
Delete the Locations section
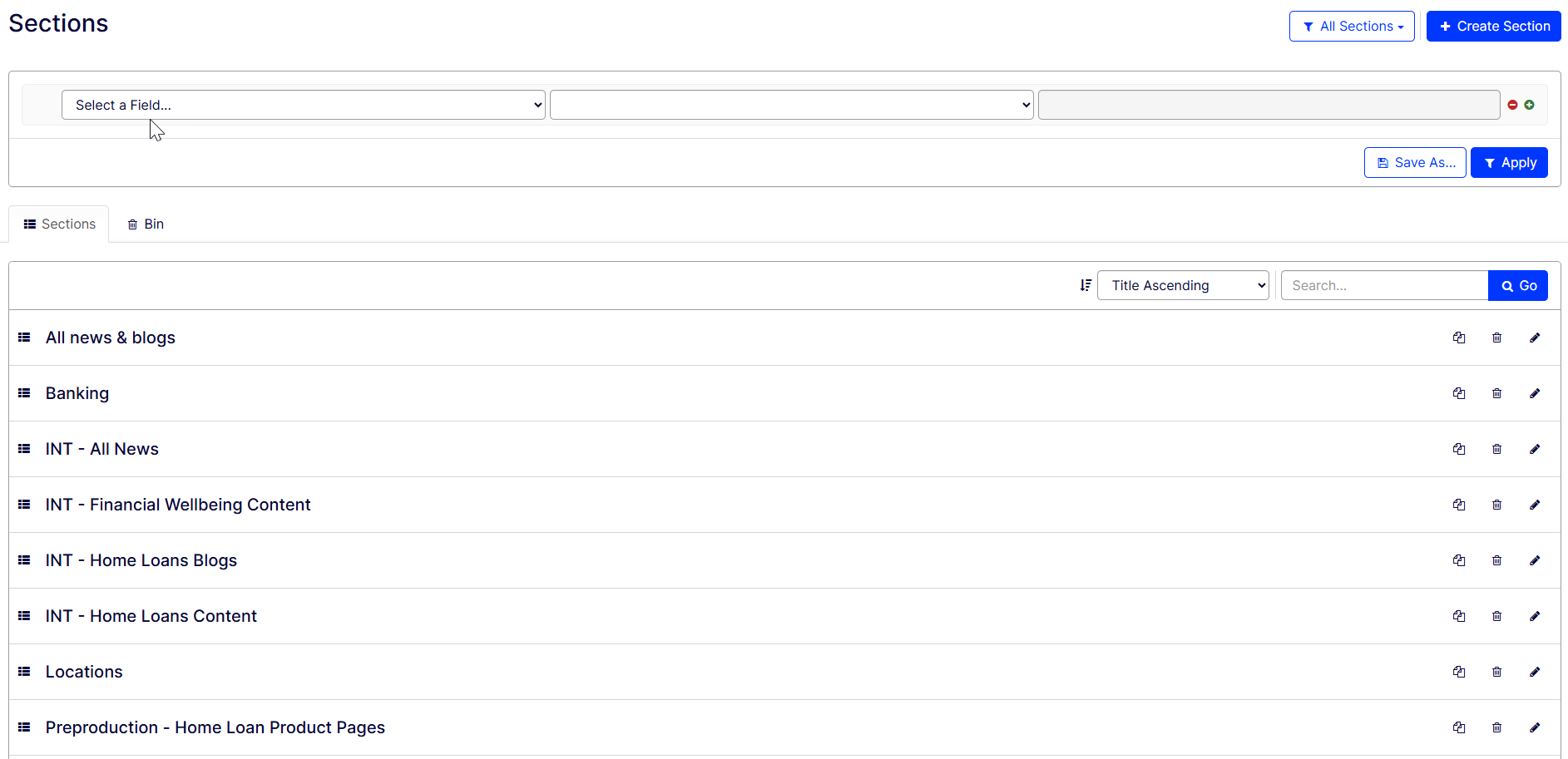1497,672
